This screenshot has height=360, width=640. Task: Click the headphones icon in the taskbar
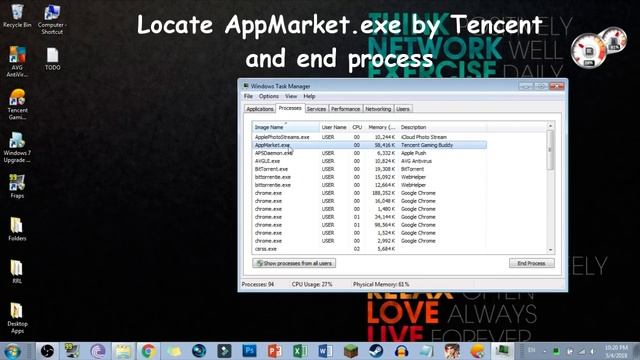(401, 351)
